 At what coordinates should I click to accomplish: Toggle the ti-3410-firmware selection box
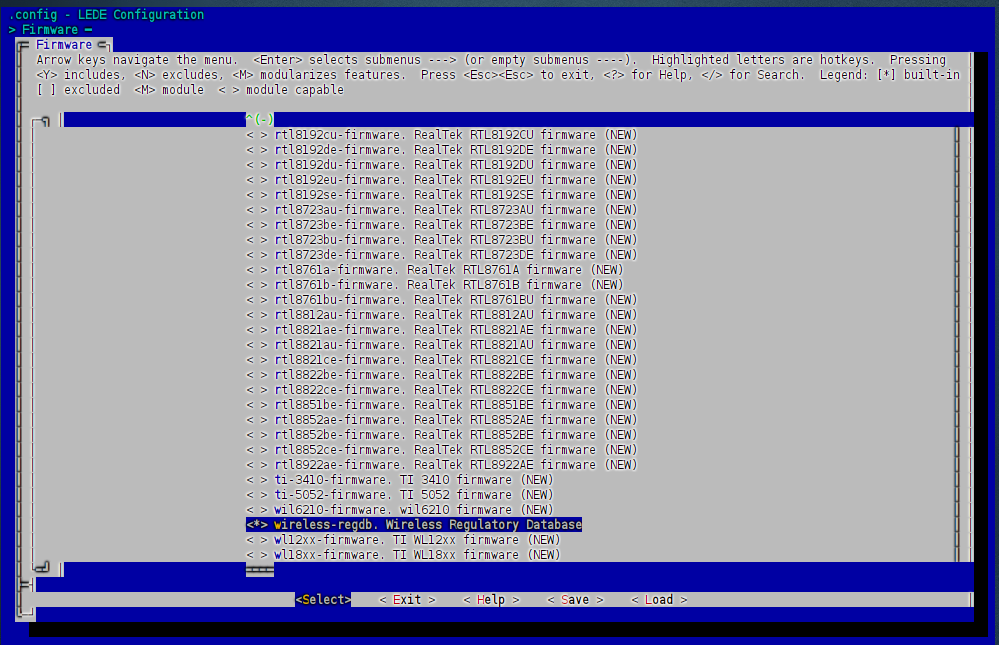pyautogui.click(x=257, y=480)
